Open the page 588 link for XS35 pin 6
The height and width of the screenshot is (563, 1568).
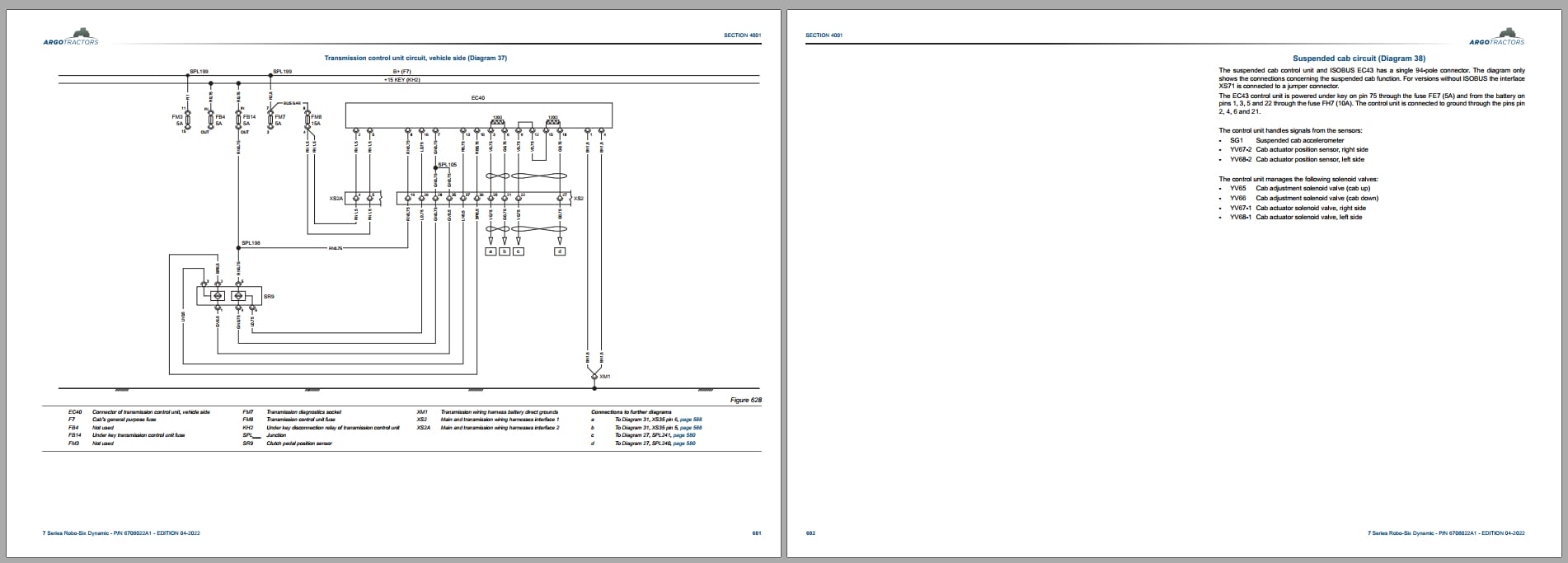click(691, 420)
